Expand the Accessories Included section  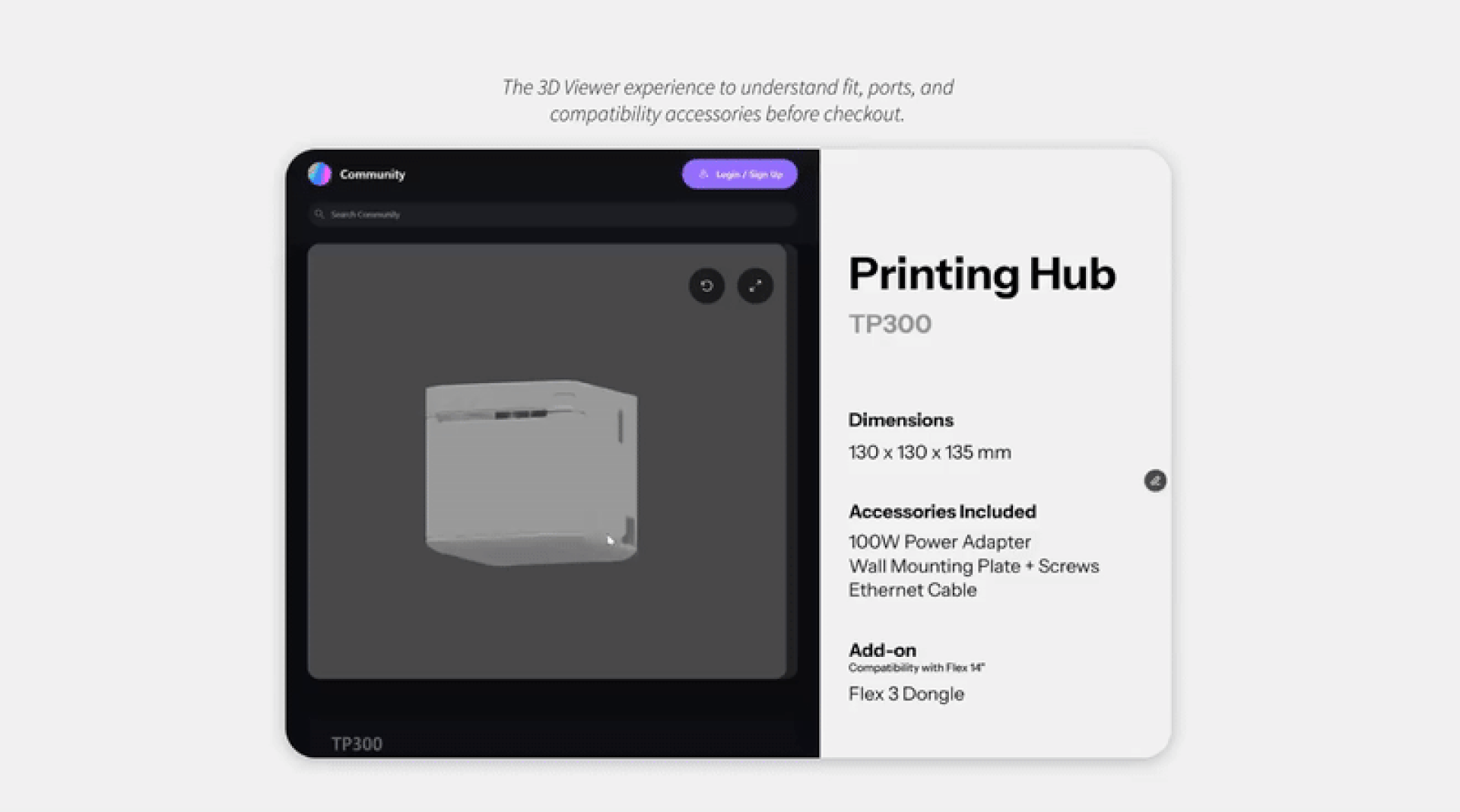(943, 511)
